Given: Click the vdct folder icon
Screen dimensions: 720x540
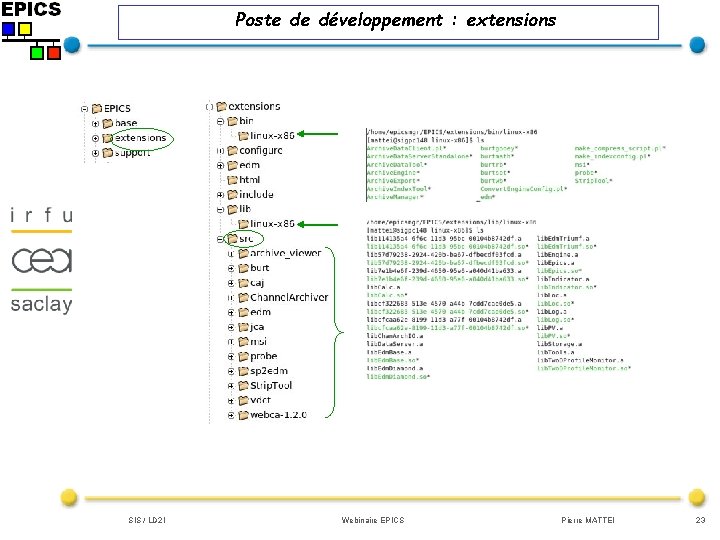Looking at the screenshot, I should [243, 400].
